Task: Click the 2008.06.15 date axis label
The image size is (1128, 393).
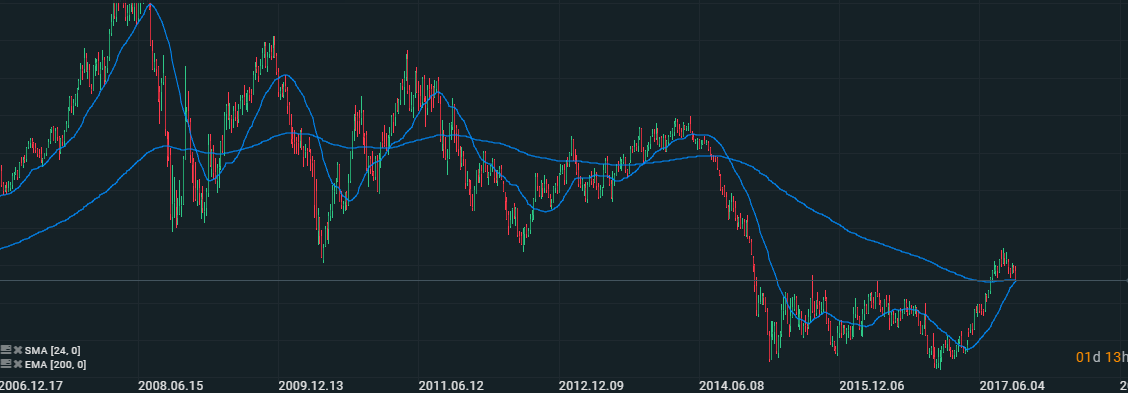Action: click(170, 385)
